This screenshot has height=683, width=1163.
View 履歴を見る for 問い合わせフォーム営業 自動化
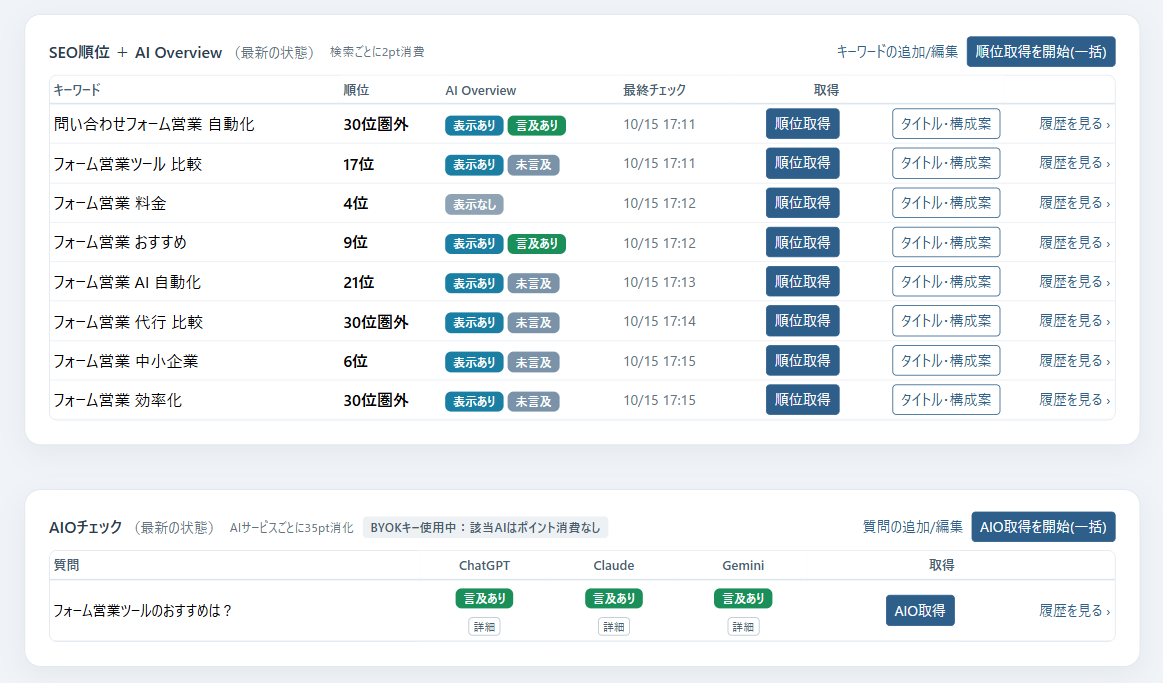point(1074,124)
